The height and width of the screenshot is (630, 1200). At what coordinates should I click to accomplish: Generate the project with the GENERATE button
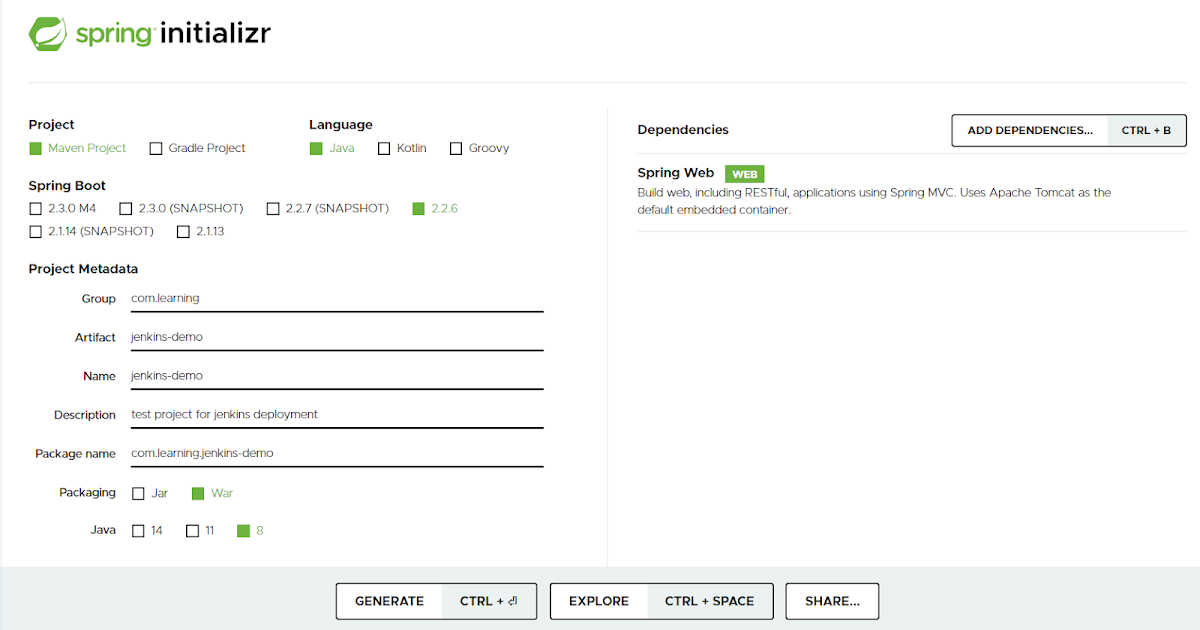[390, 601]
